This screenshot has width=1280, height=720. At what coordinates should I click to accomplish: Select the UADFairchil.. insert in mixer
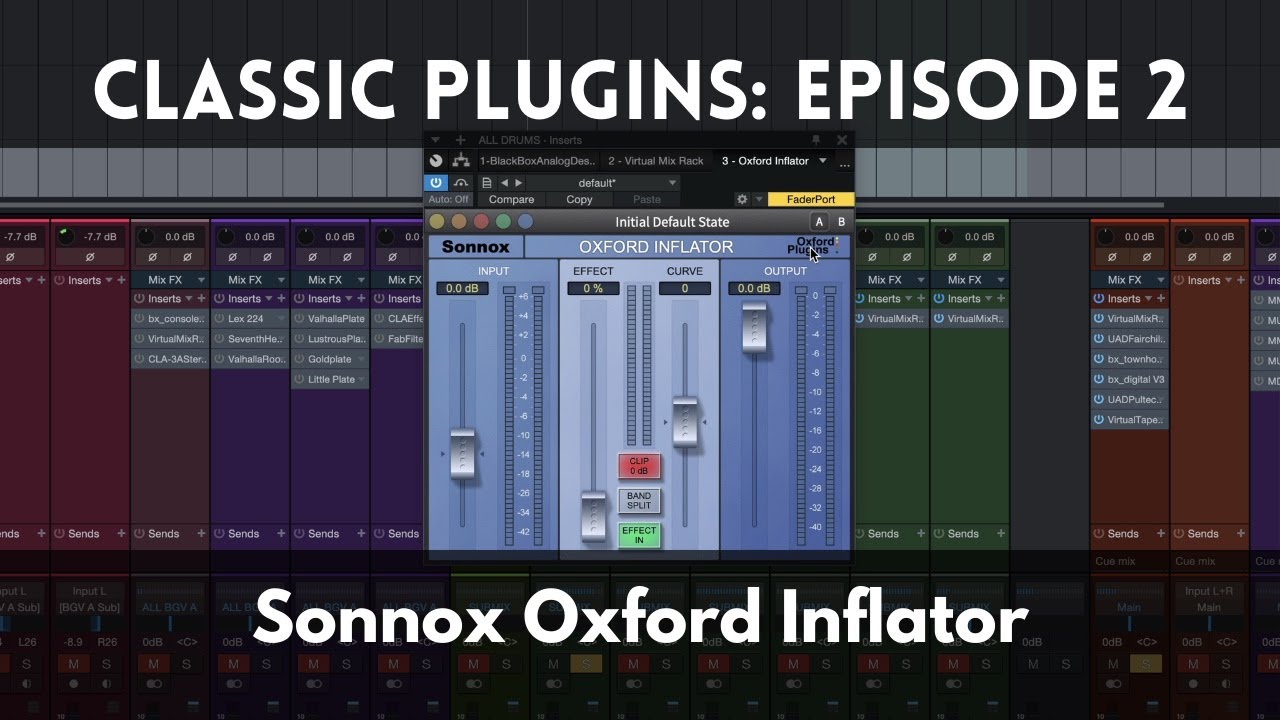point(1130,339)
